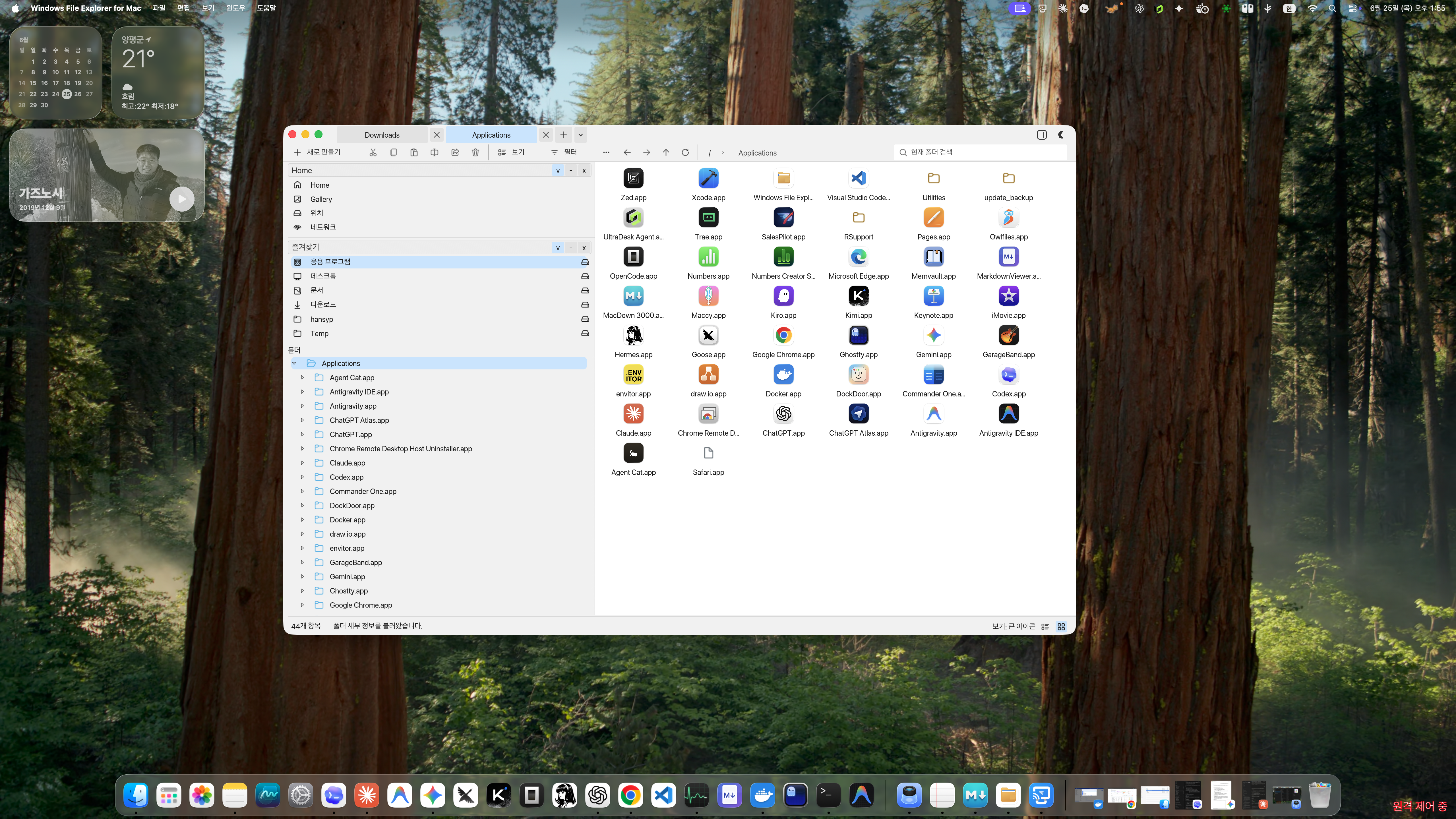Select the Utilities folder

pos(933,179)
